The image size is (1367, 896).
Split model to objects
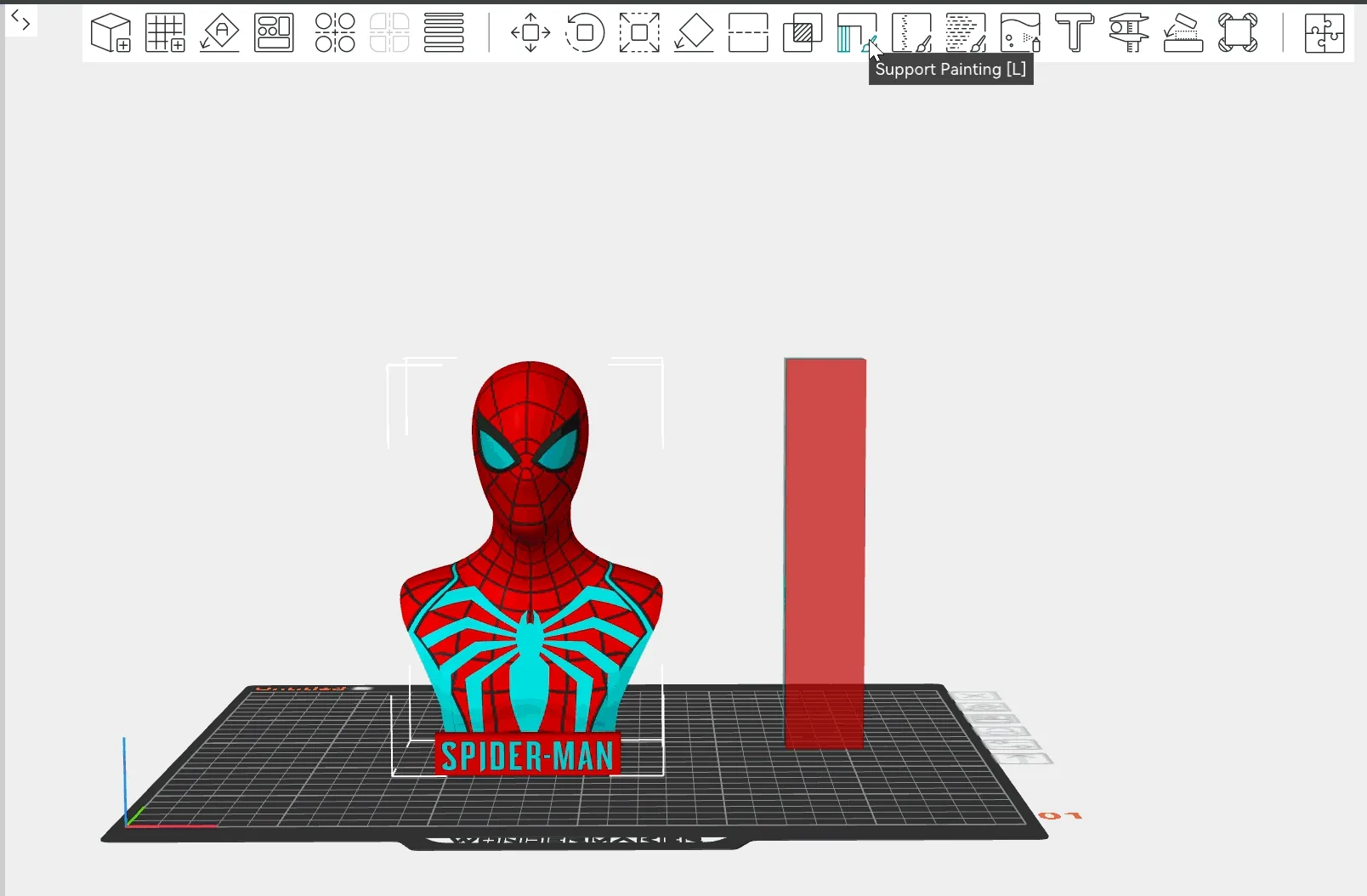click(335, 33)
